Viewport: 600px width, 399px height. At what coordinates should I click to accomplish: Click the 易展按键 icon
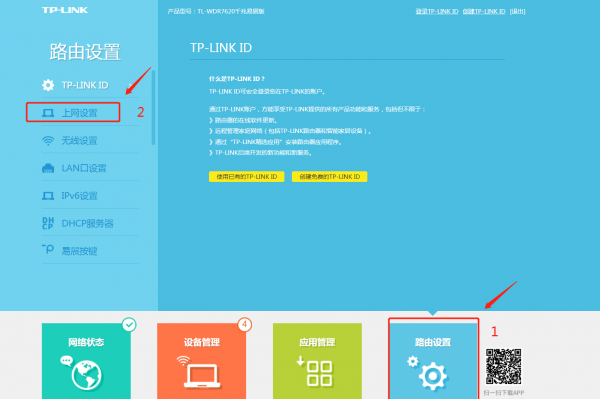click(x=48, y=249)
